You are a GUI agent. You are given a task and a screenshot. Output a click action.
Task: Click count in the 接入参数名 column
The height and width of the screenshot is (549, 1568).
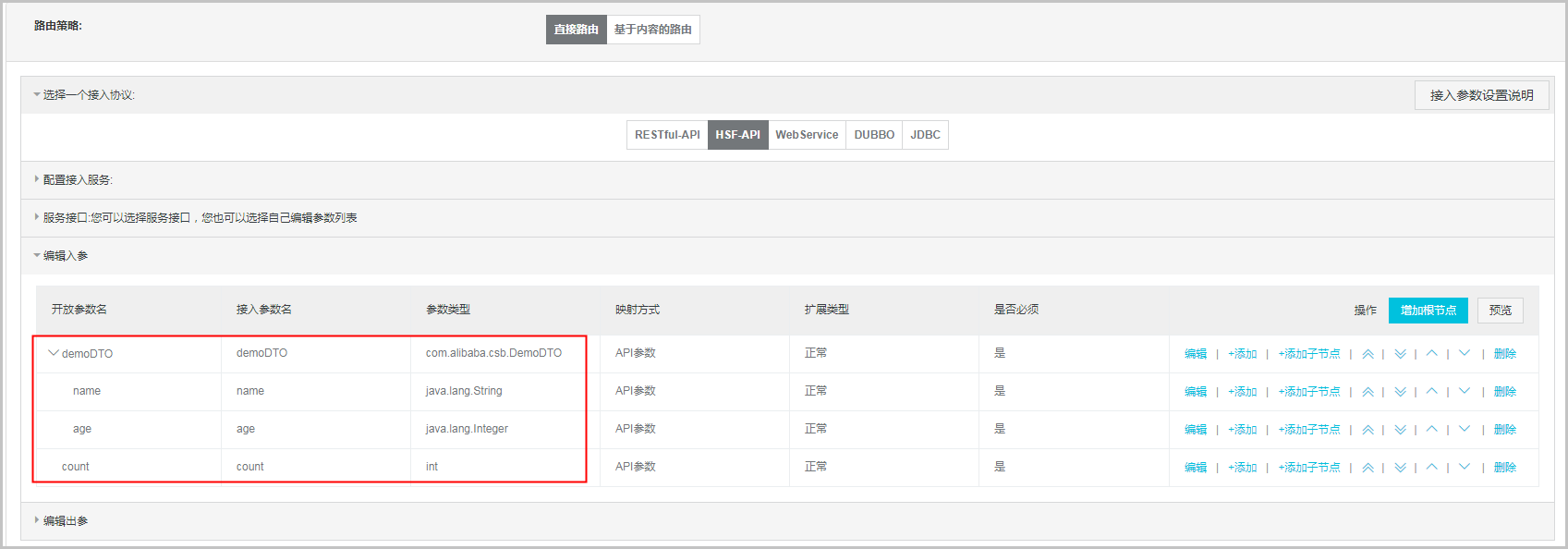[250, 467]
